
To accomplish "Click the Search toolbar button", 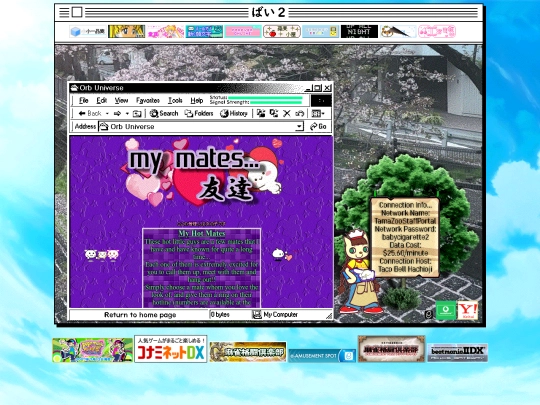I will [x=164, y=113].
